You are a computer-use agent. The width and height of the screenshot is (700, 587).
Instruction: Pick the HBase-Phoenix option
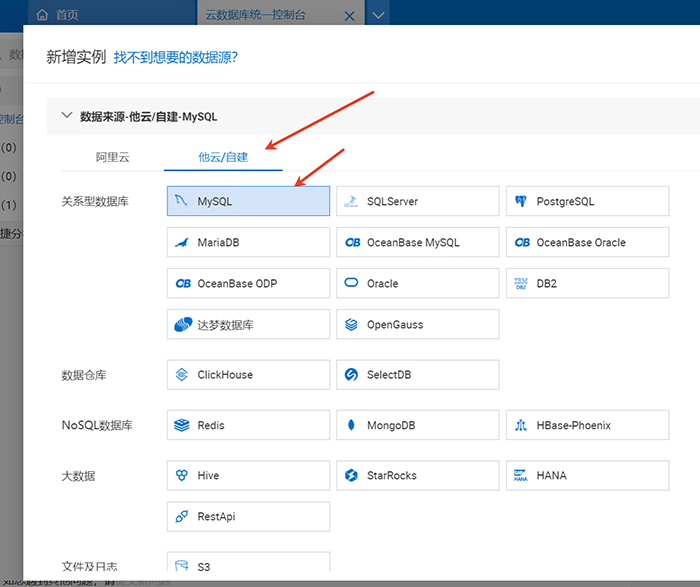click(x=587, y=425)
